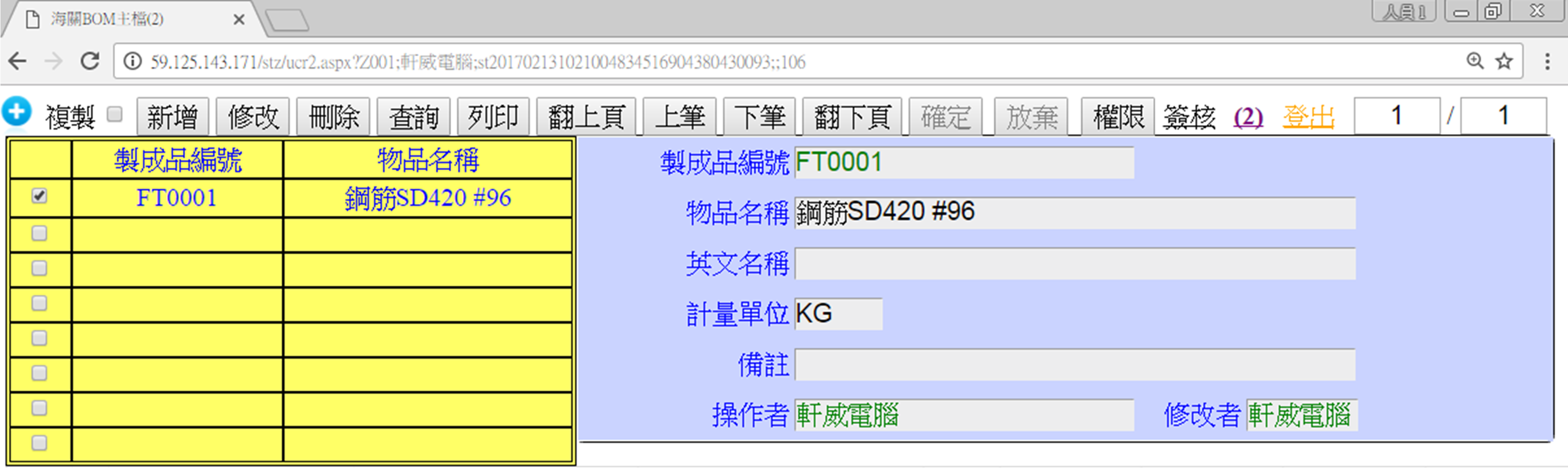This screenshot has height=468, width=1568.
Task: Click the 刪除 button
Action: (x=334, y=116)
